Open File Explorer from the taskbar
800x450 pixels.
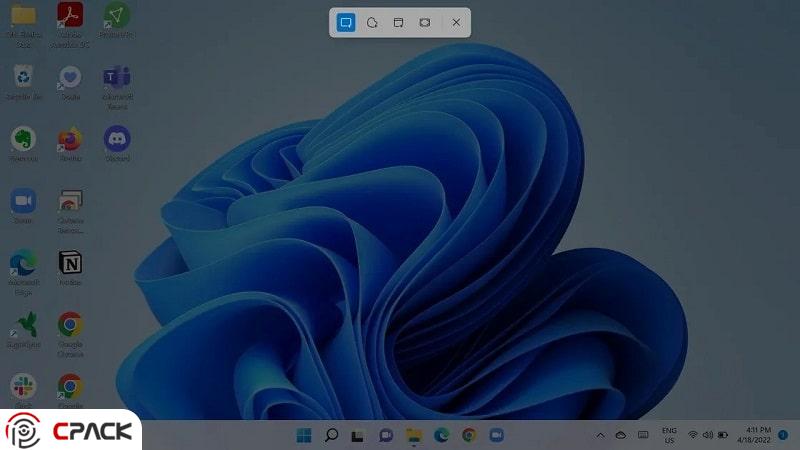[414, 435]
